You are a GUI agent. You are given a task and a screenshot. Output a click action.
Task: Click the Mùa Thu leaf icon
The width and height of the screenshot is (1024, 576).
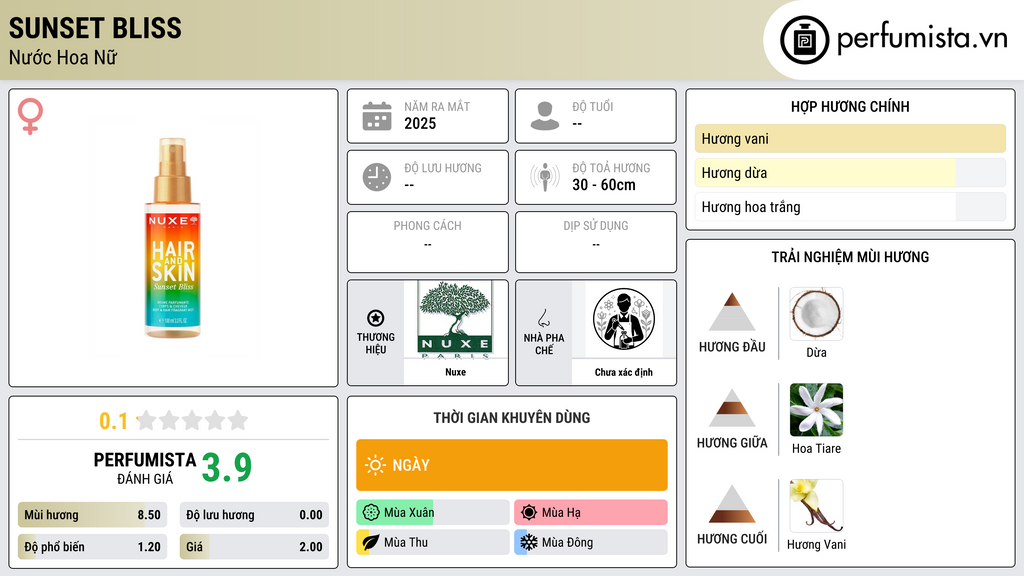371,542
